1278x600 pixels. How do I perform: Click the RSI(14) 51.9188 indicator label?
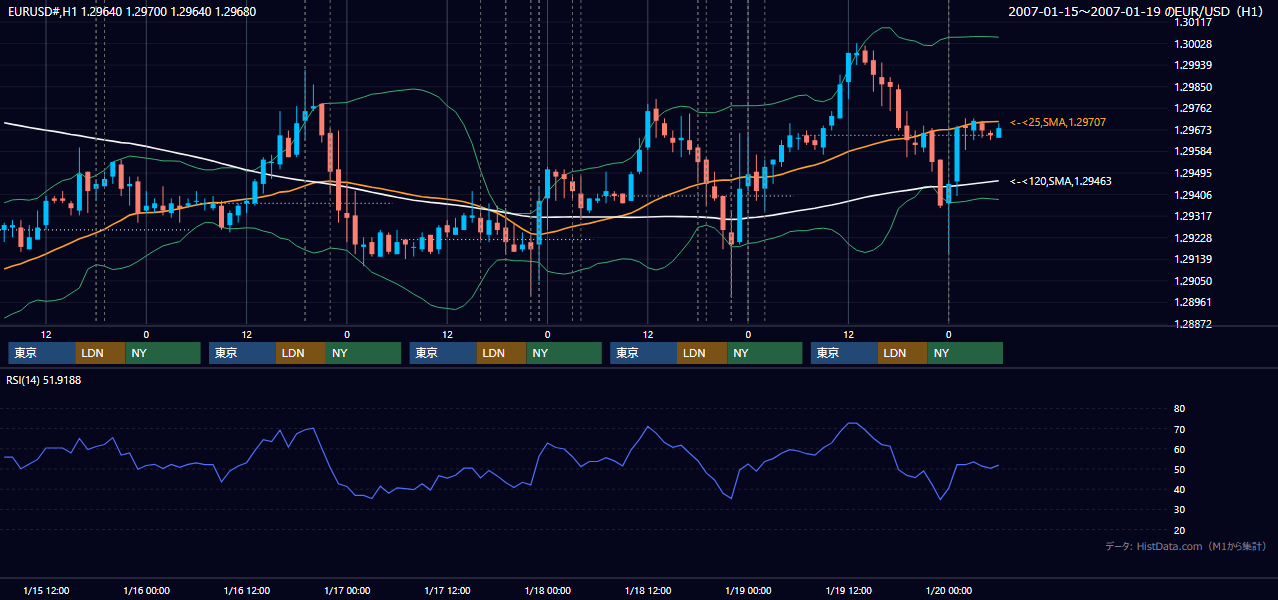pos(44,380)
